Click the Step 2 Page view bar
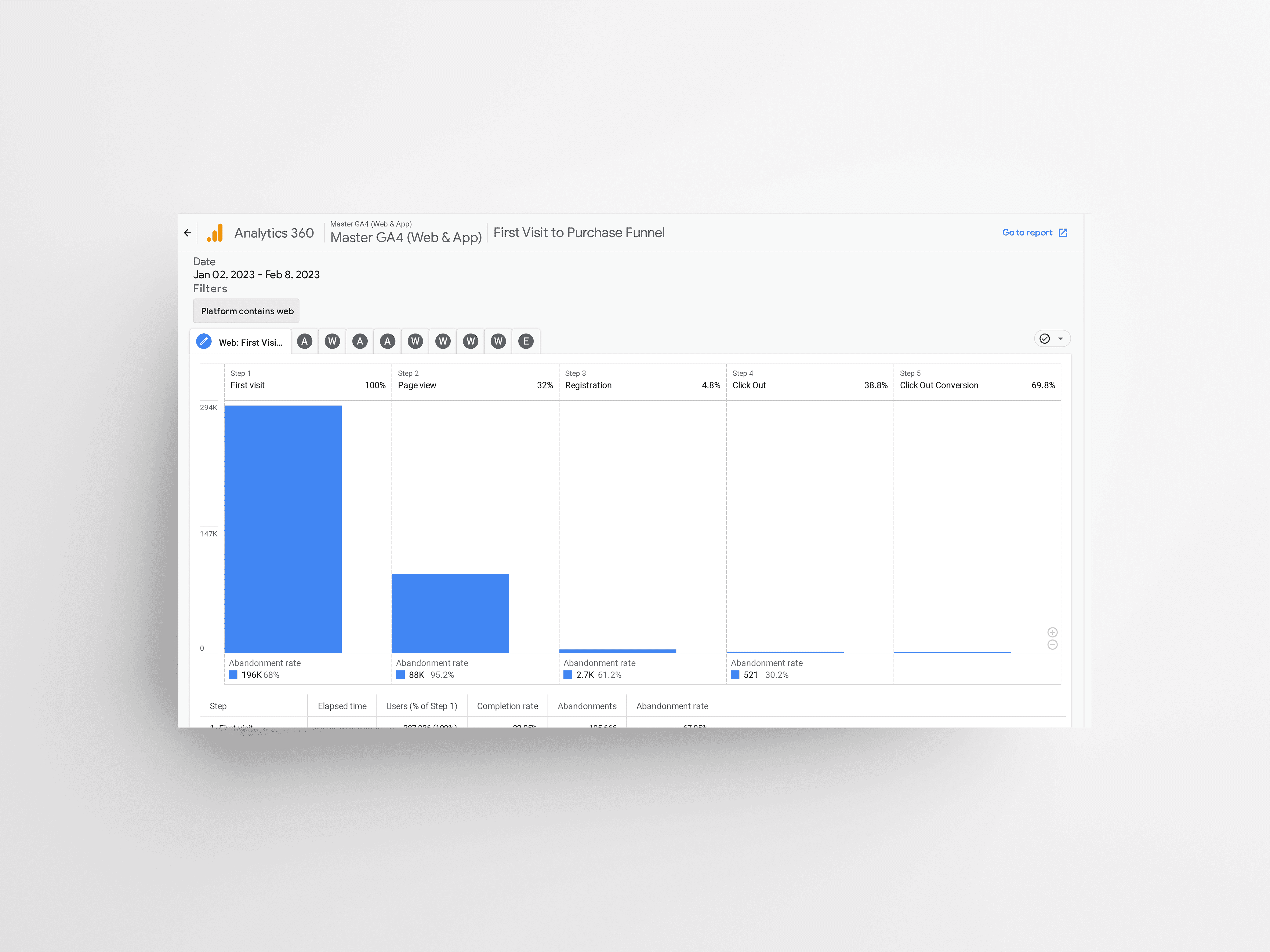The width and height of the screenshot is (1270, 952). [x=451, y=614]
